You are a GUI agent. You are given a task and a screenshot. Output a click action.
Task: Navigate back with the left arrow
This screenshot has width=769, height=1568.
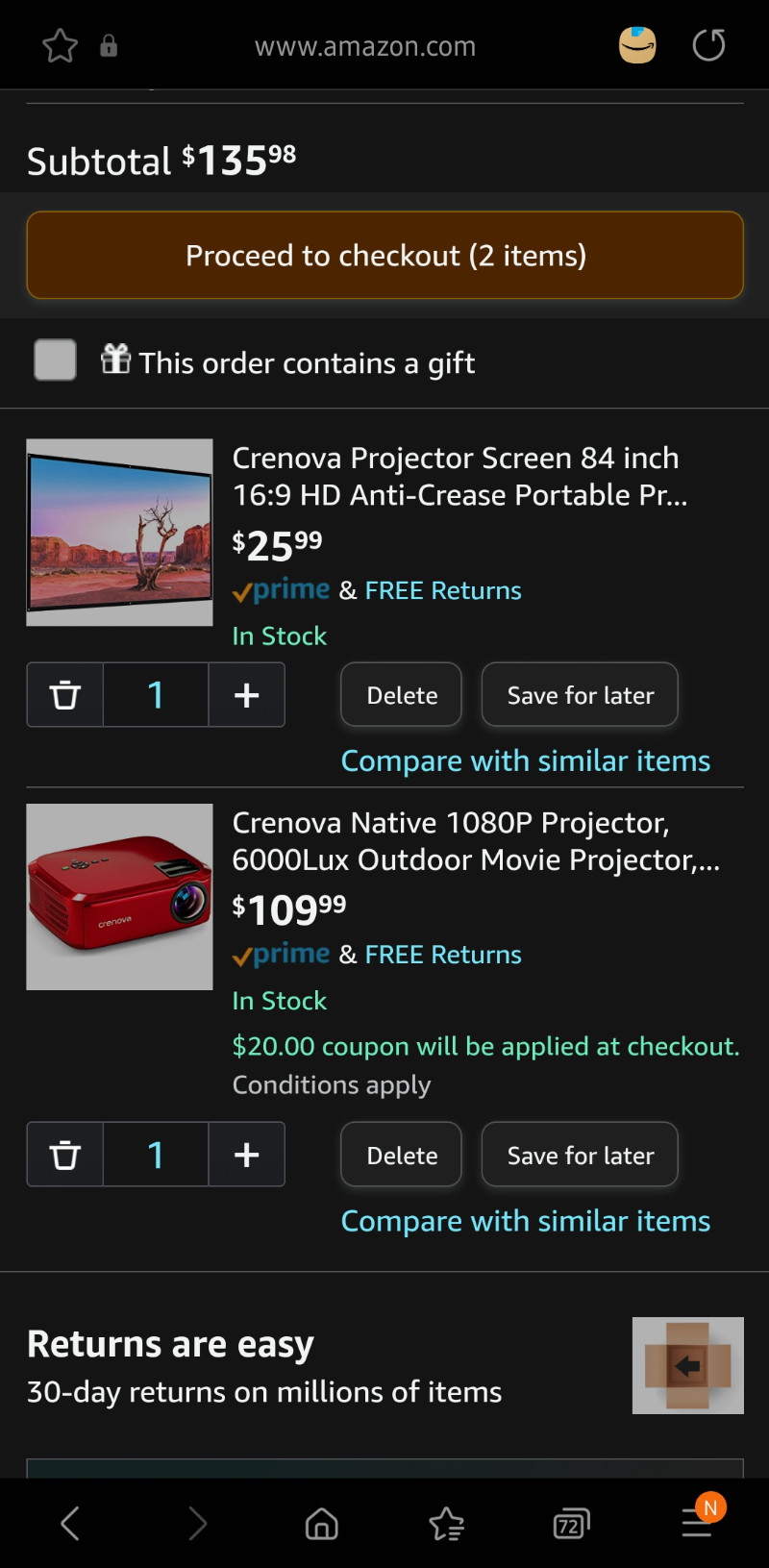[70, 1524]
